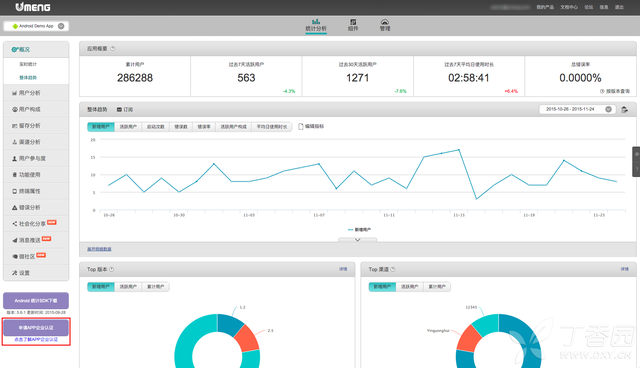Open 渠道分析 sidebar item
Viewport: 640px width, 368px height.
[x=36, y=142]
